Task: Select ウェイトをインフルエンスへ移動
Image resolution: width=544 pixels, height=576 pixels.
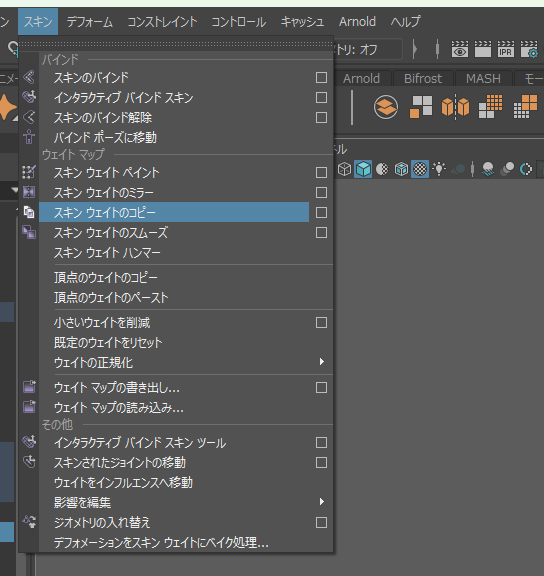Action: tap(186, 482)
